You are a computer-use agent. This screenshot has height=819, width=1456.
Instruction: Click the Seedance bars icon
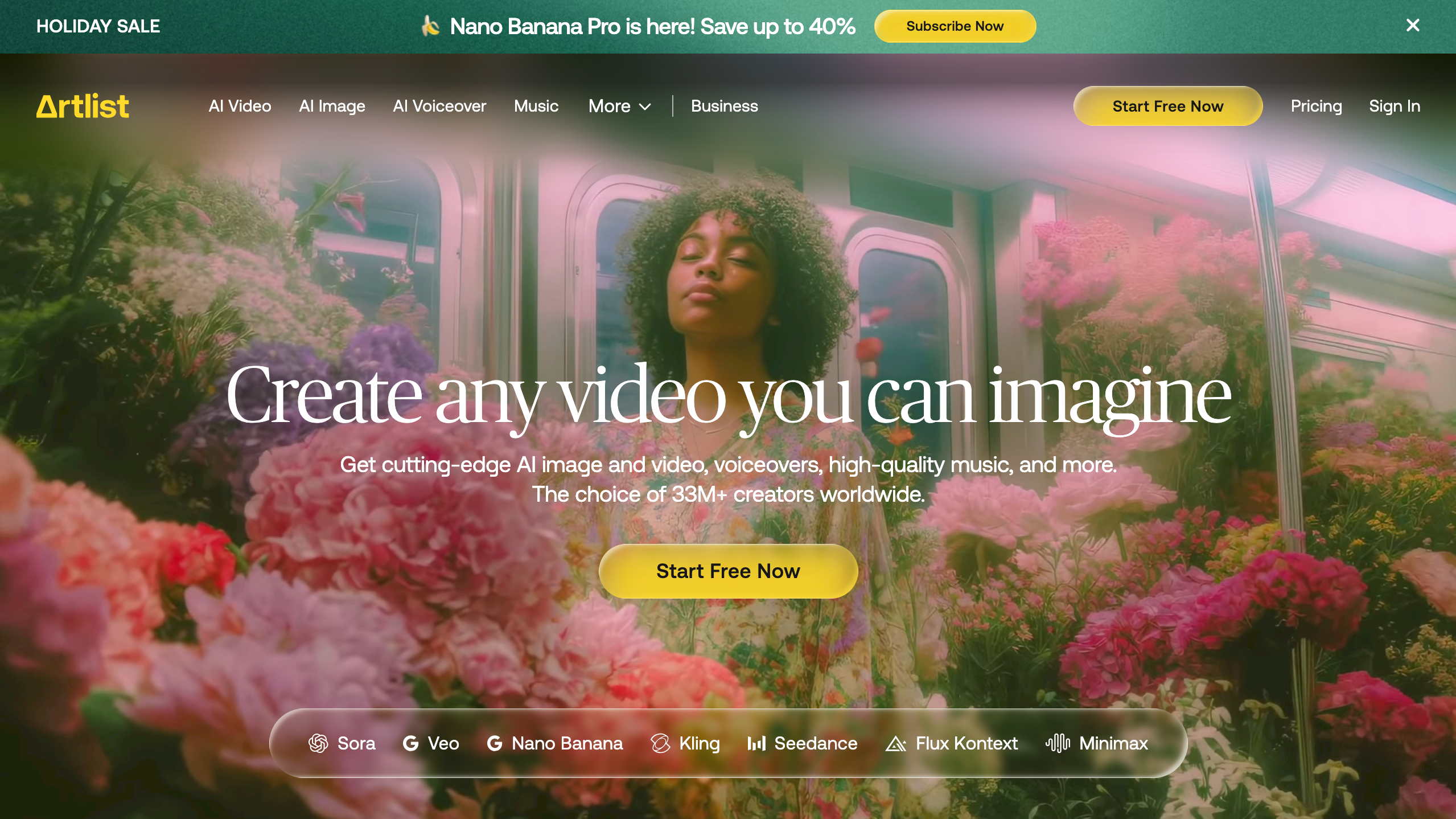click(x=756, y=743)
